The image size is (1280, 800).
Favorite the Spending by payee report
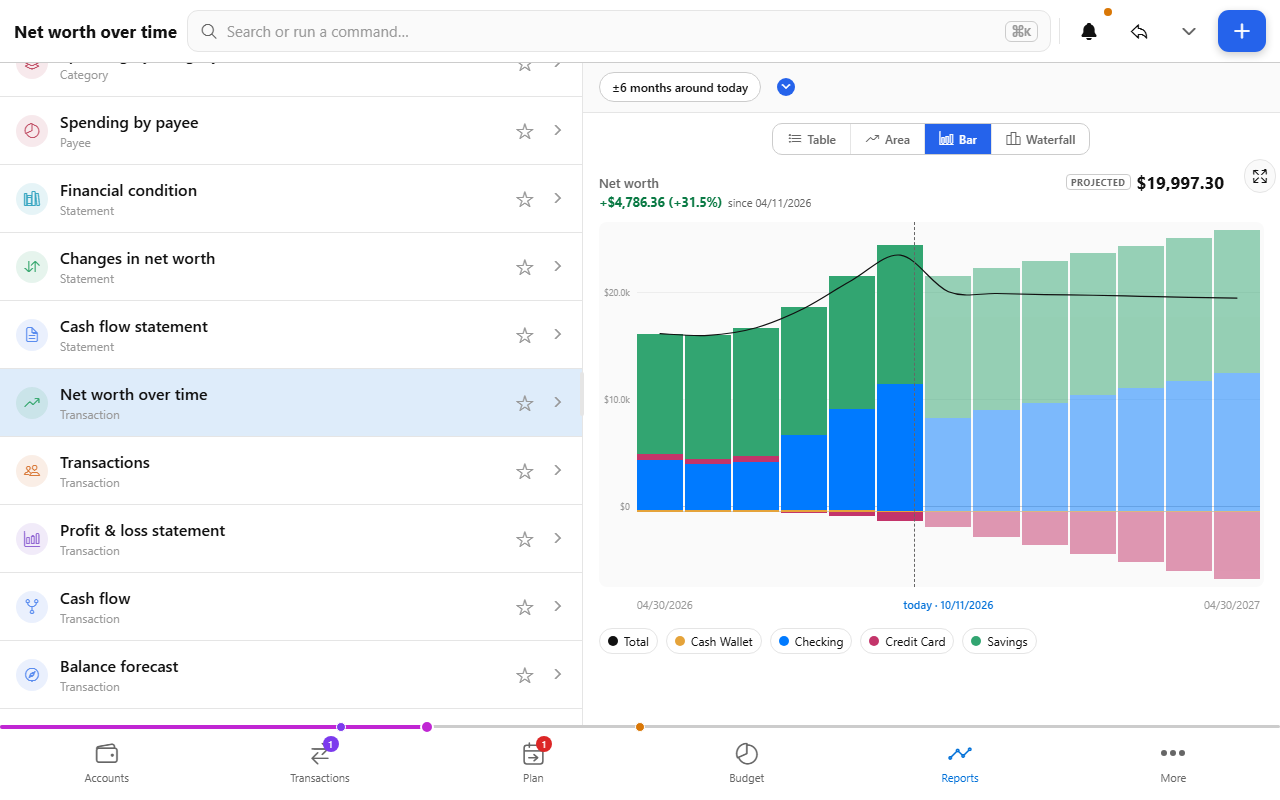(x=525, y=131)
